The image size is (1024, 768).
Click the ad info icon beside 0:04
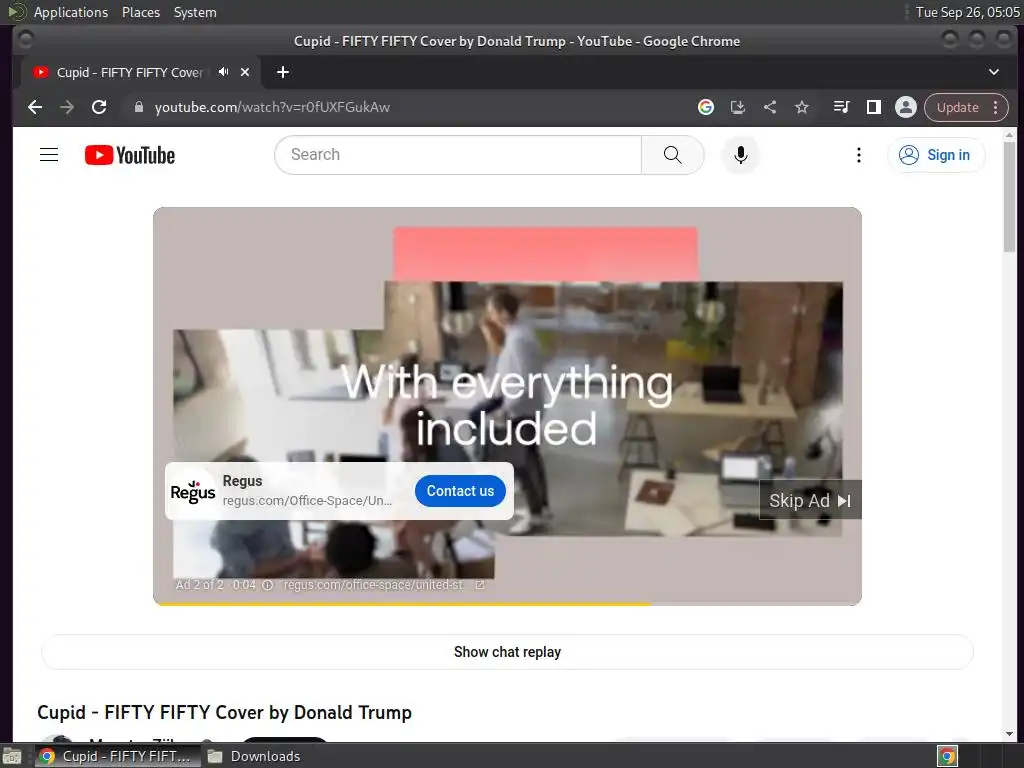pos(267,585)
